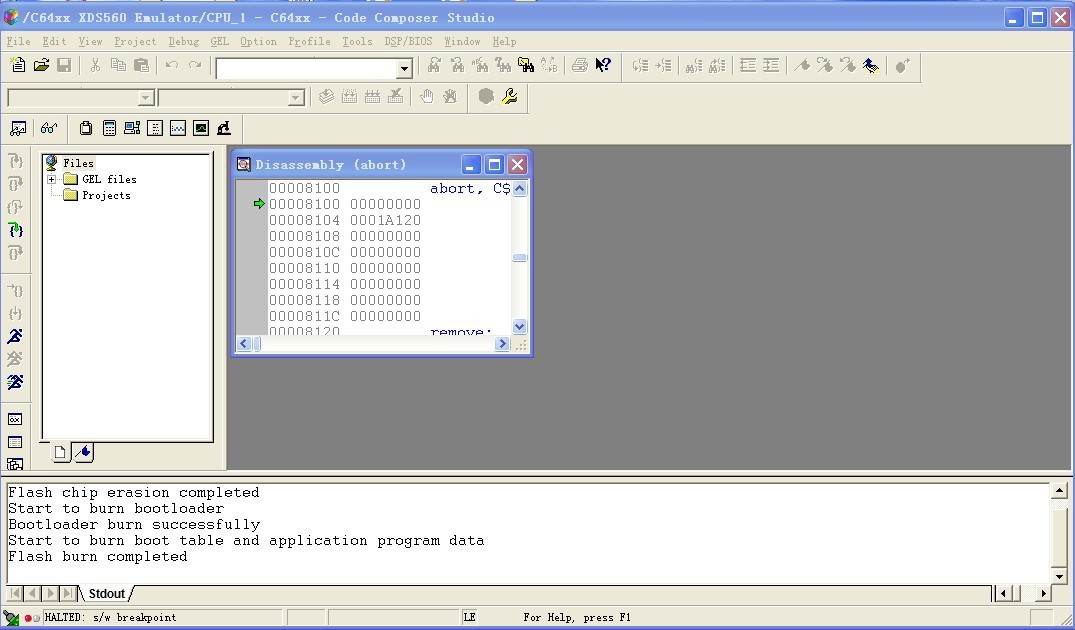The width and height of the screenshot is (1075, 630).
Task: Click the first icon in view toolbar
Action: [x=18, y=128]
